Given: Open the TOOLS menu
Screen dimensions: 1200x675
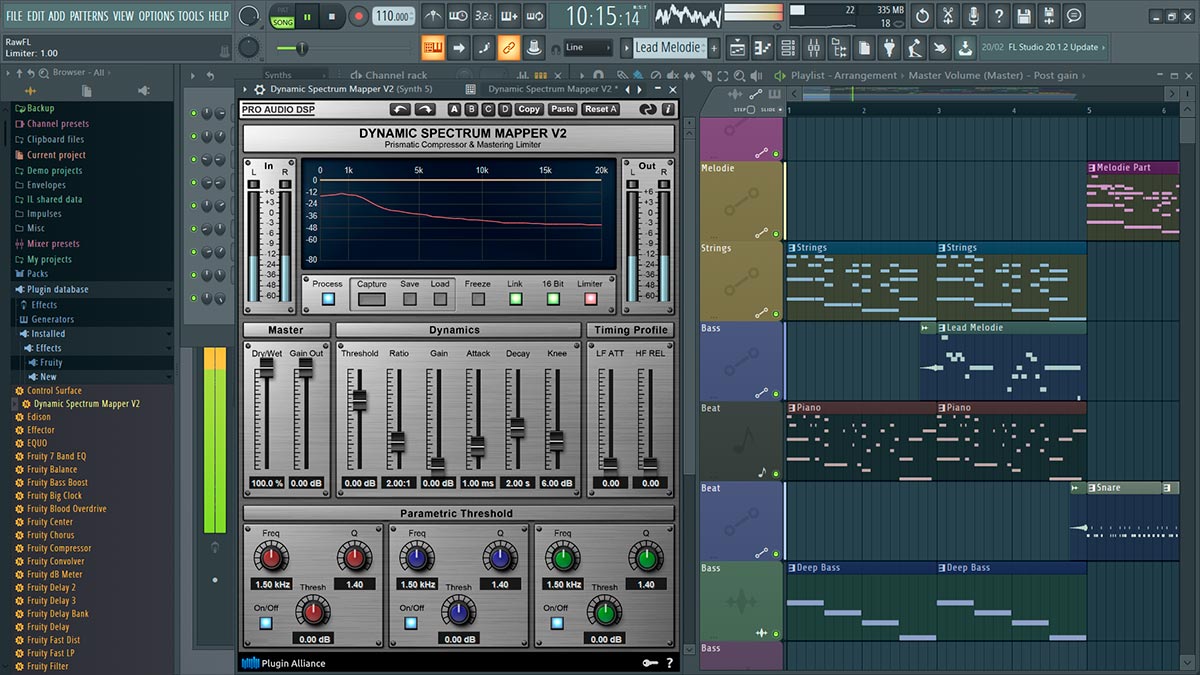Looking at the screenshot, I should pos(191,16).
